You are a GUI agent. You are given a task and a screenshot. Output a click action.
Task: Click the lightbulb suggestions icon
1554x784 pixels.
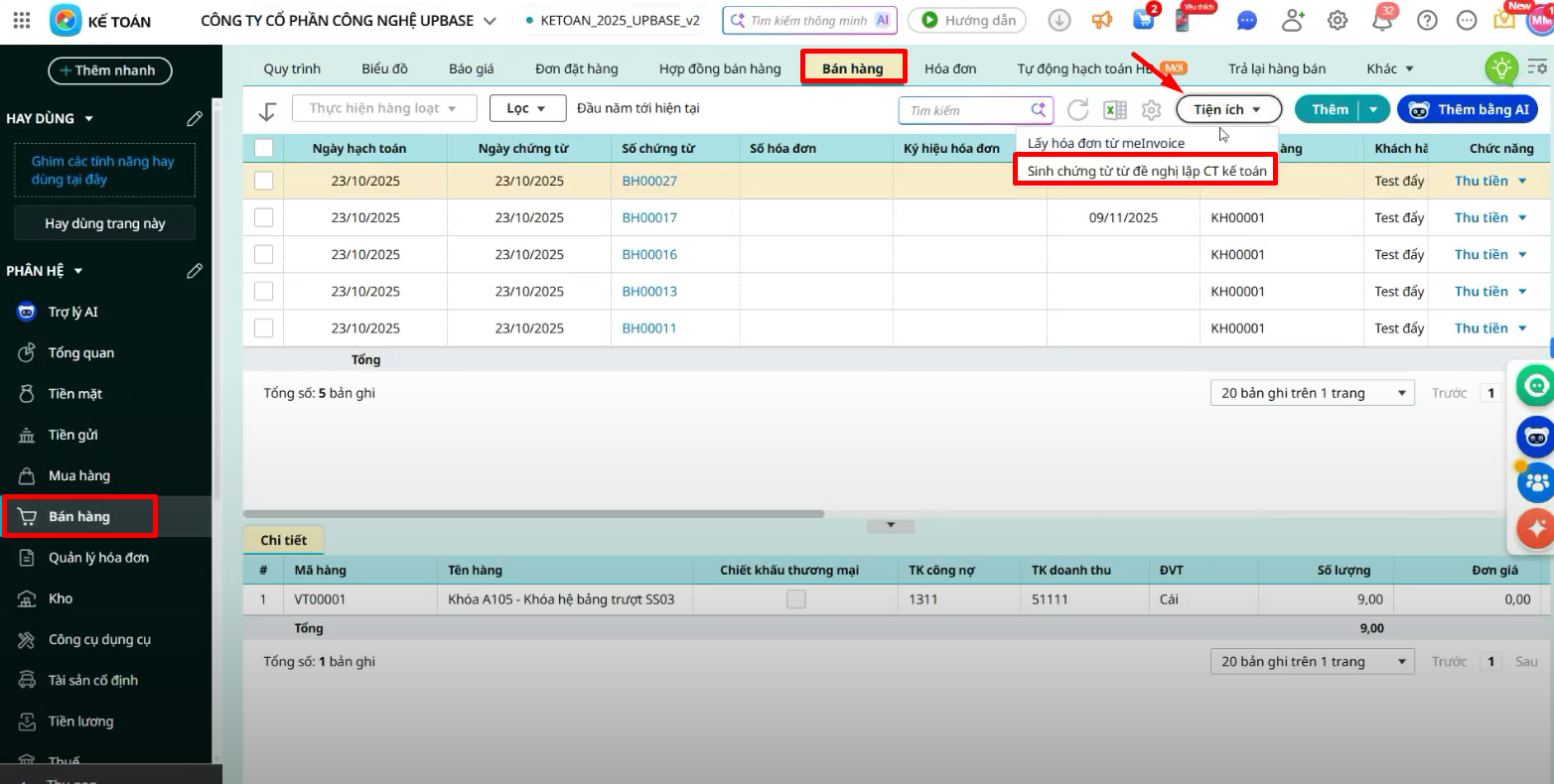1500,68
